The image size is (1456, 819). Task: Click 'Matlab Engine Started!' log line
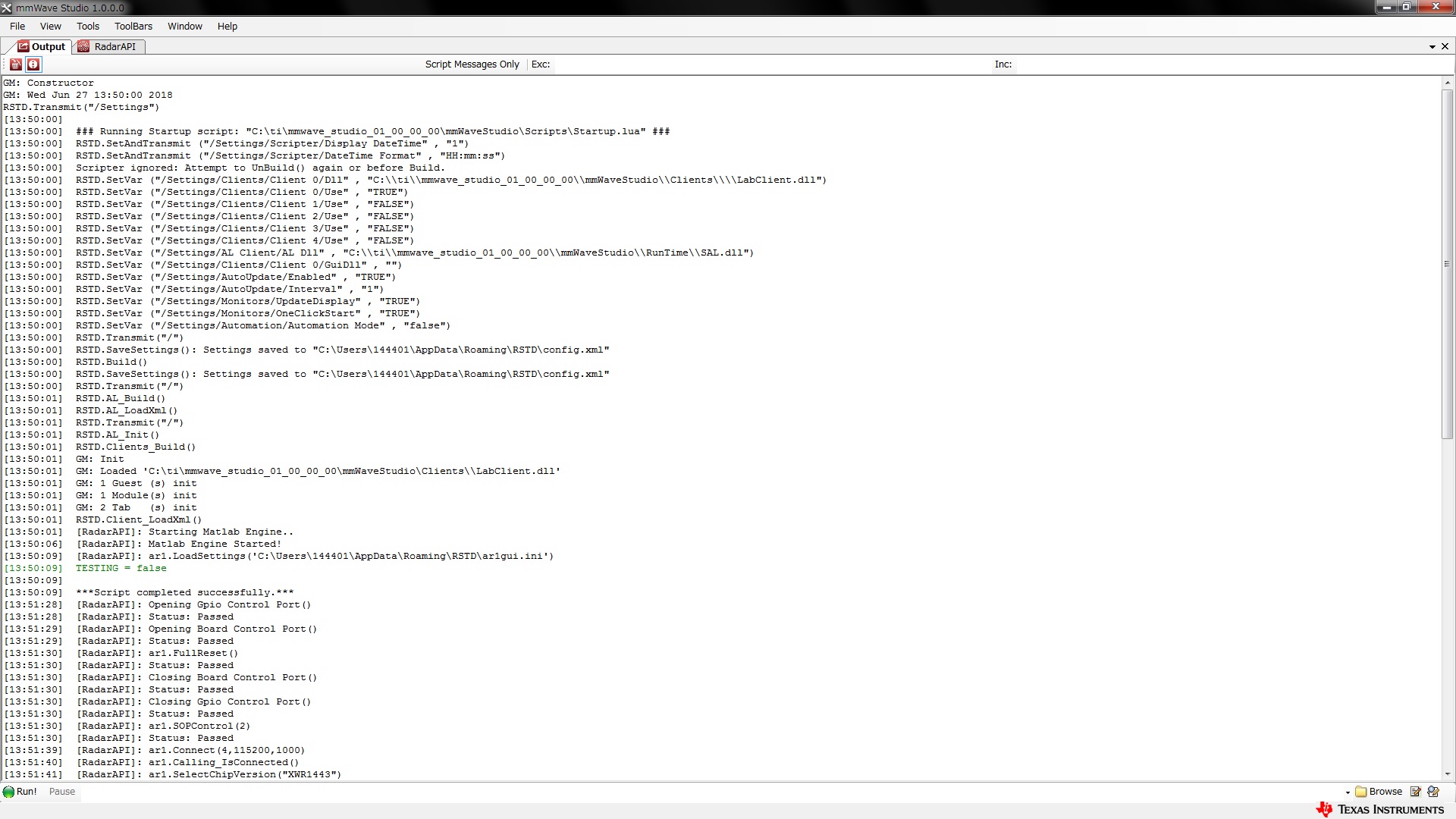pos(178,544)
